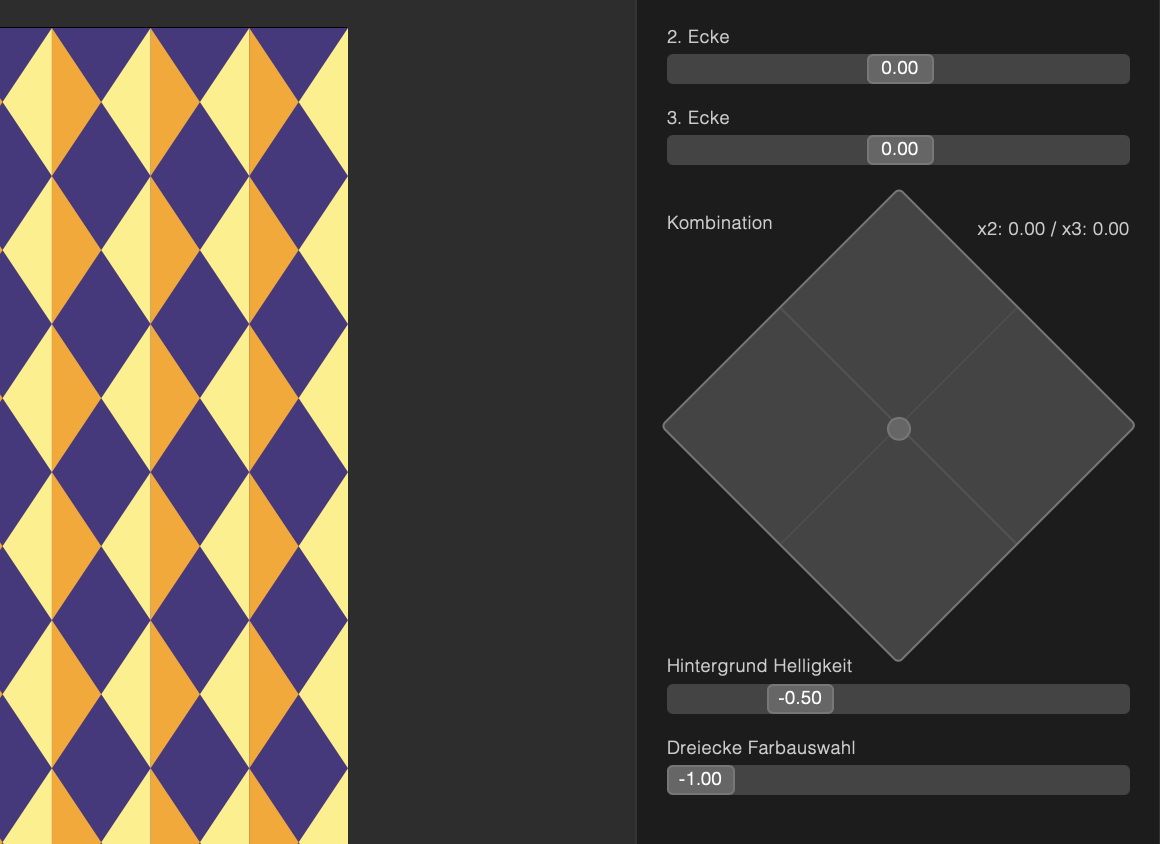This screenshot has width=1160, height=844.
Task: Click top corner of Kombination diamond
Action: 899,195
